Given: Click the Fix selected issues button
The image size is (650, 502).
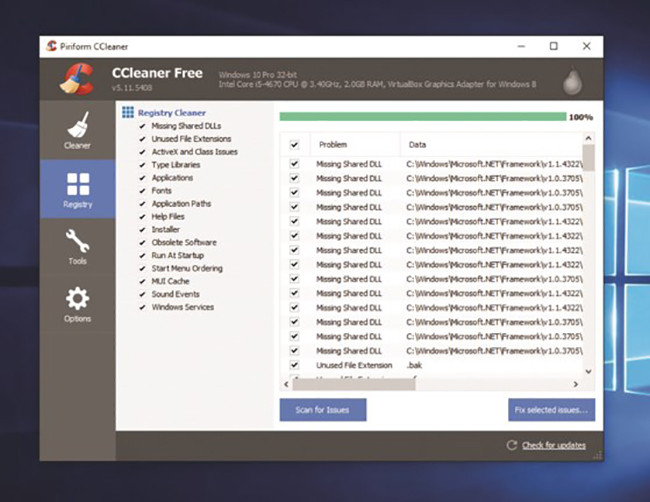Looking at the screenshot, I should pyautogui.click(x=551, y=410).
